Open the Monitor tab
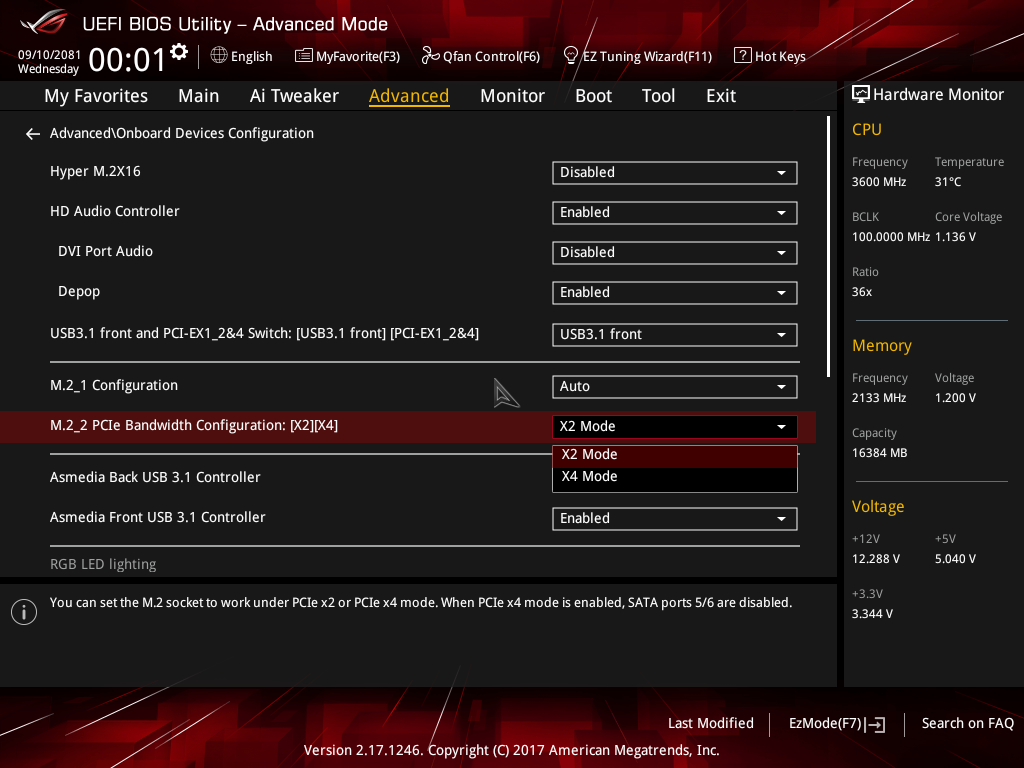The height and width of the screenshot is (768, 1024). [x=512, y=96]
